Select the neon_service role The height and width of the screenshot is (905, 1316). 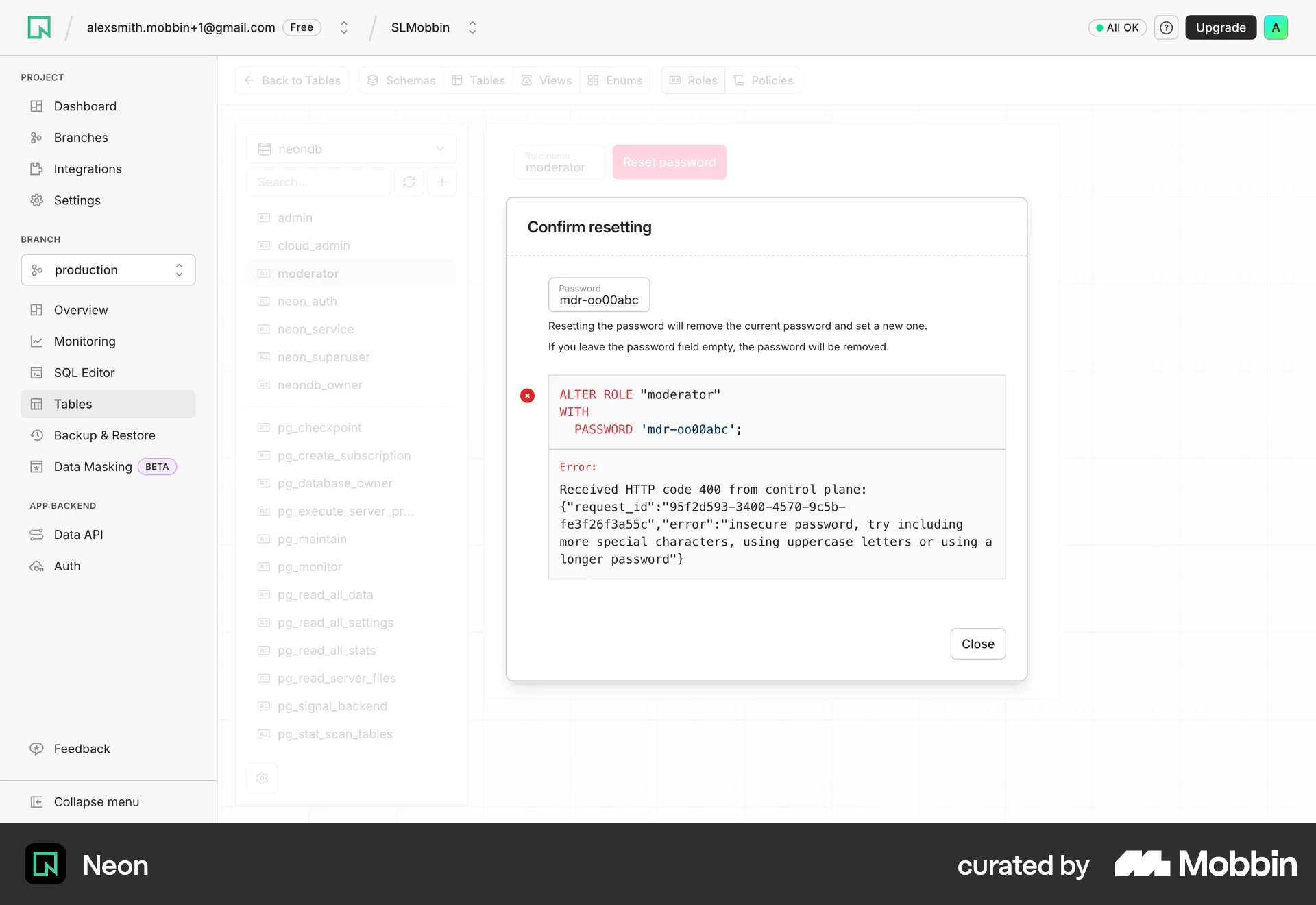(x=351, y=329)
